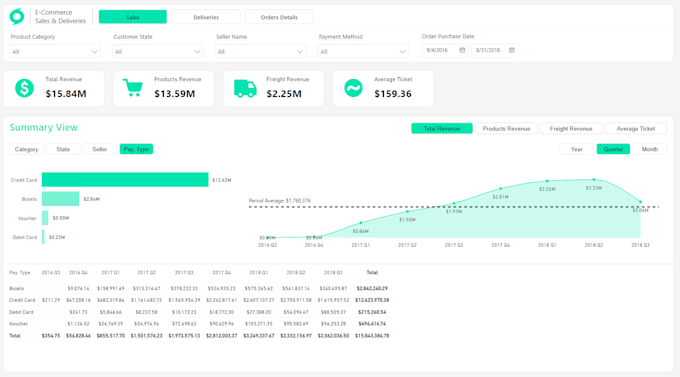Open calendar picker for start date 9/4/2016

(x=462, y=50)
